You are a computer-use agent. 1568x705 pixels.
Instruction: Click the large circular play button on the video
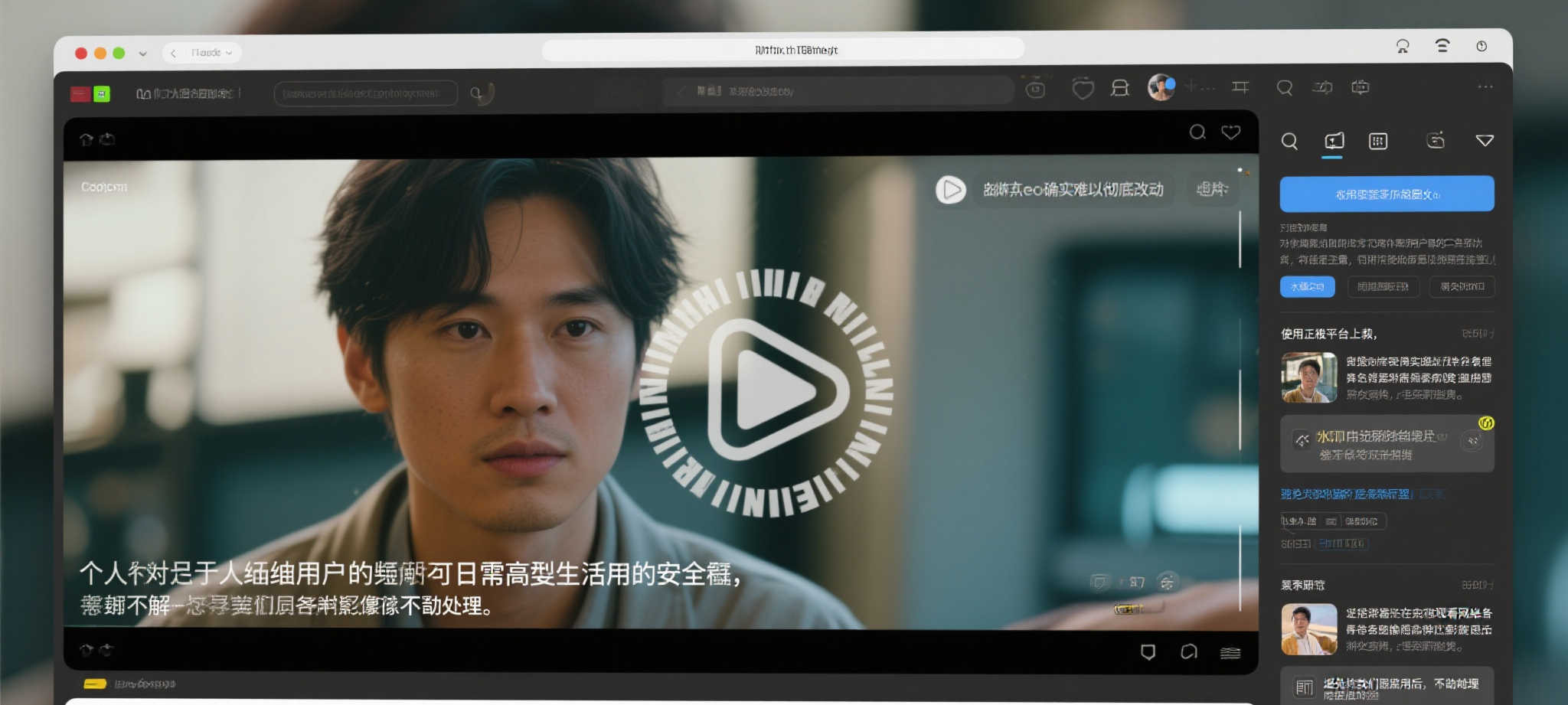(768, 390)
